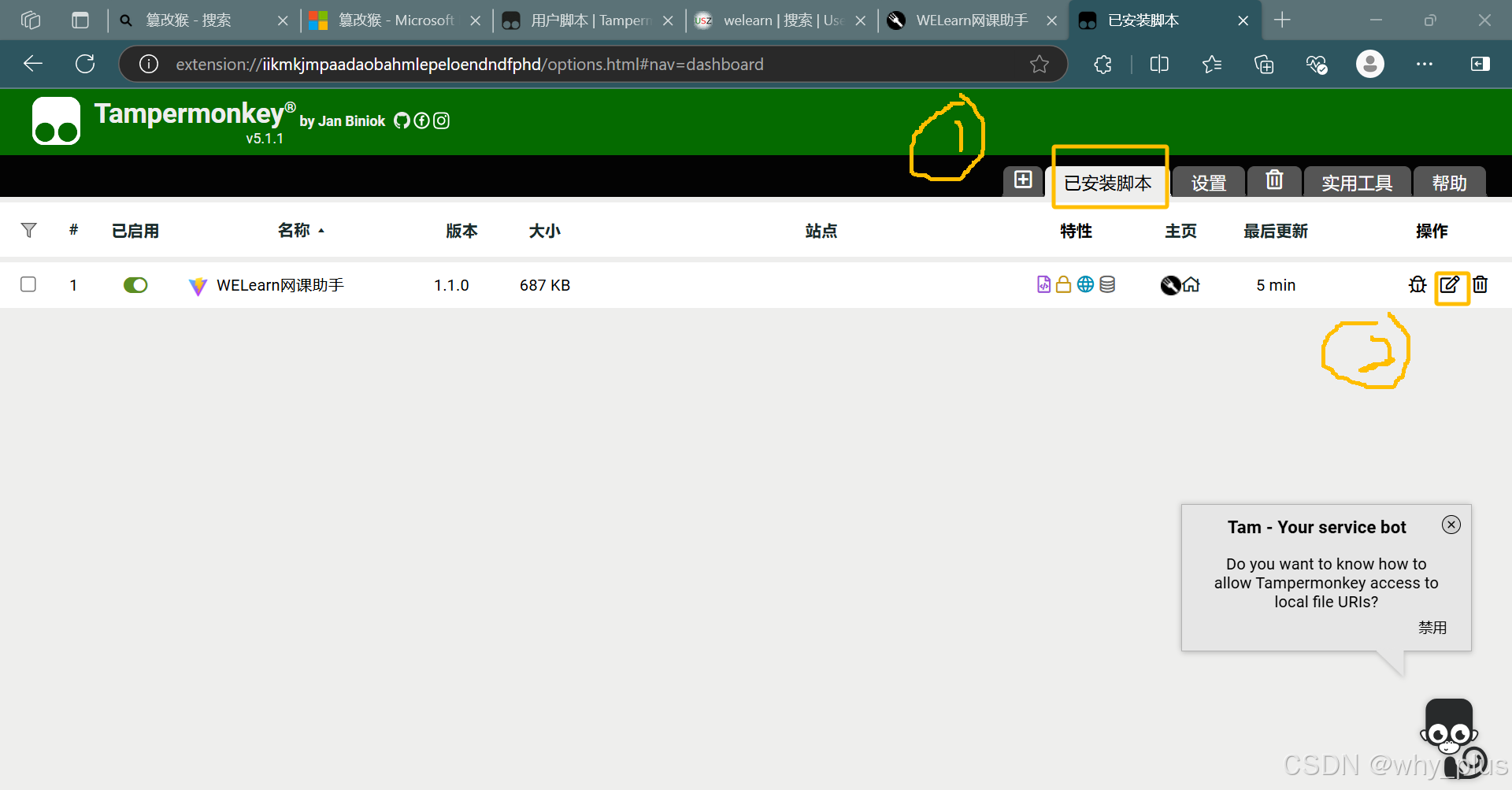Go back to previous page
This screenshot has height=790, width=1512.
pos(33,64)
